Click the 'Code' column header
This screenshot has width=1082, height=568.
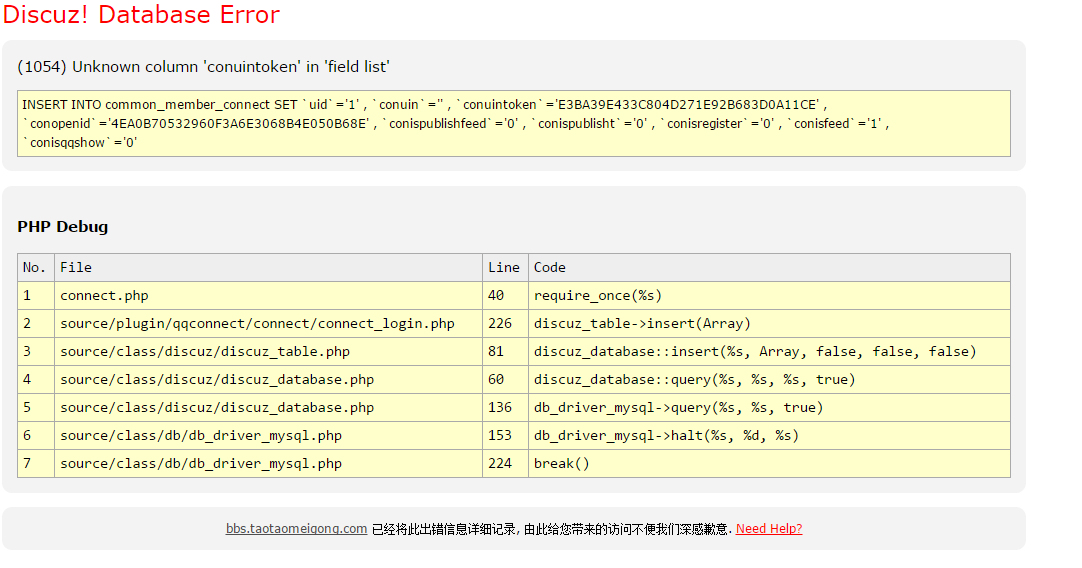549,268
